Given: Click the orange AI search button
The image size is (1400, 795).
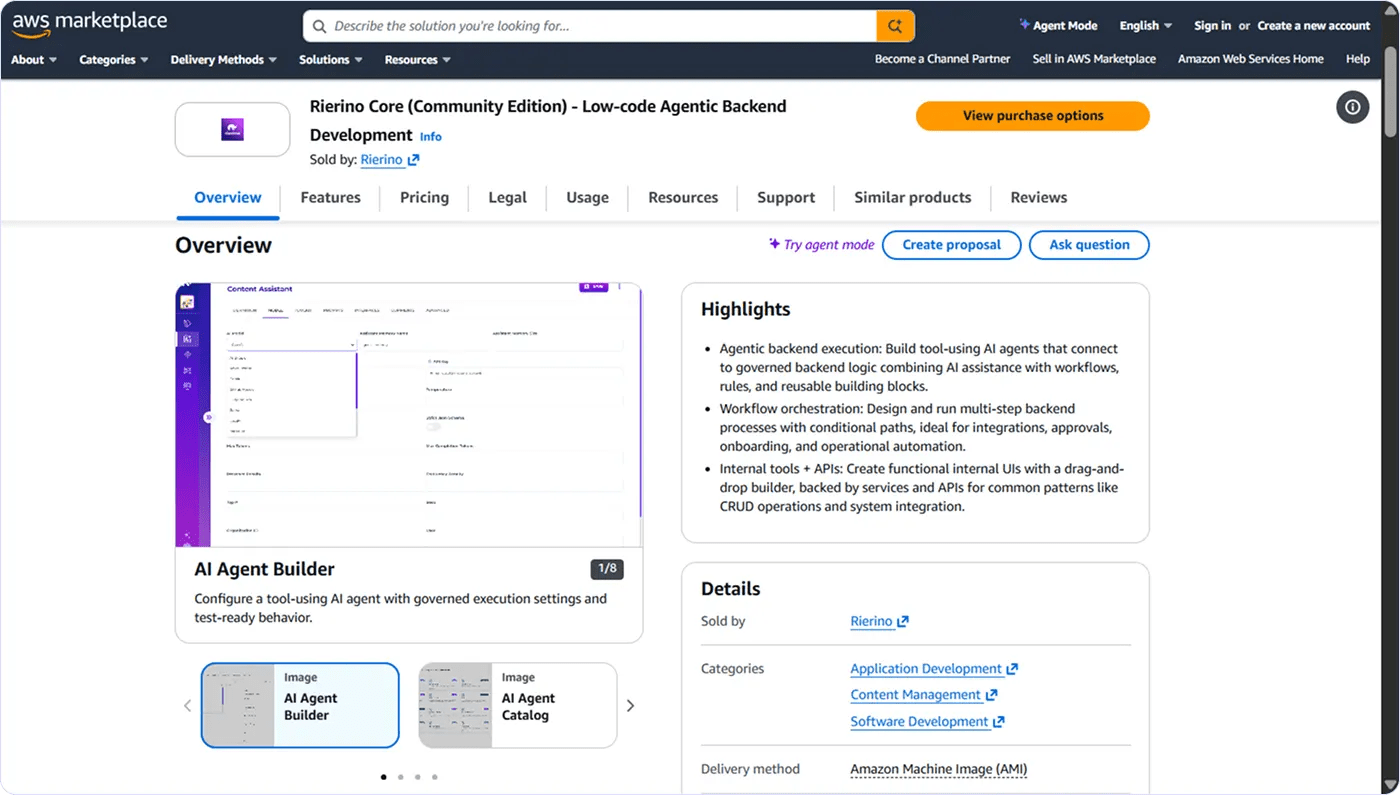Looking at the screenshot, I should coord(895,26).
